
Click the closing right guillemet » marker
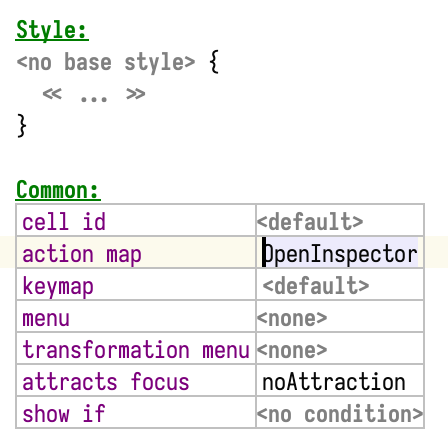tap(136, 94)
